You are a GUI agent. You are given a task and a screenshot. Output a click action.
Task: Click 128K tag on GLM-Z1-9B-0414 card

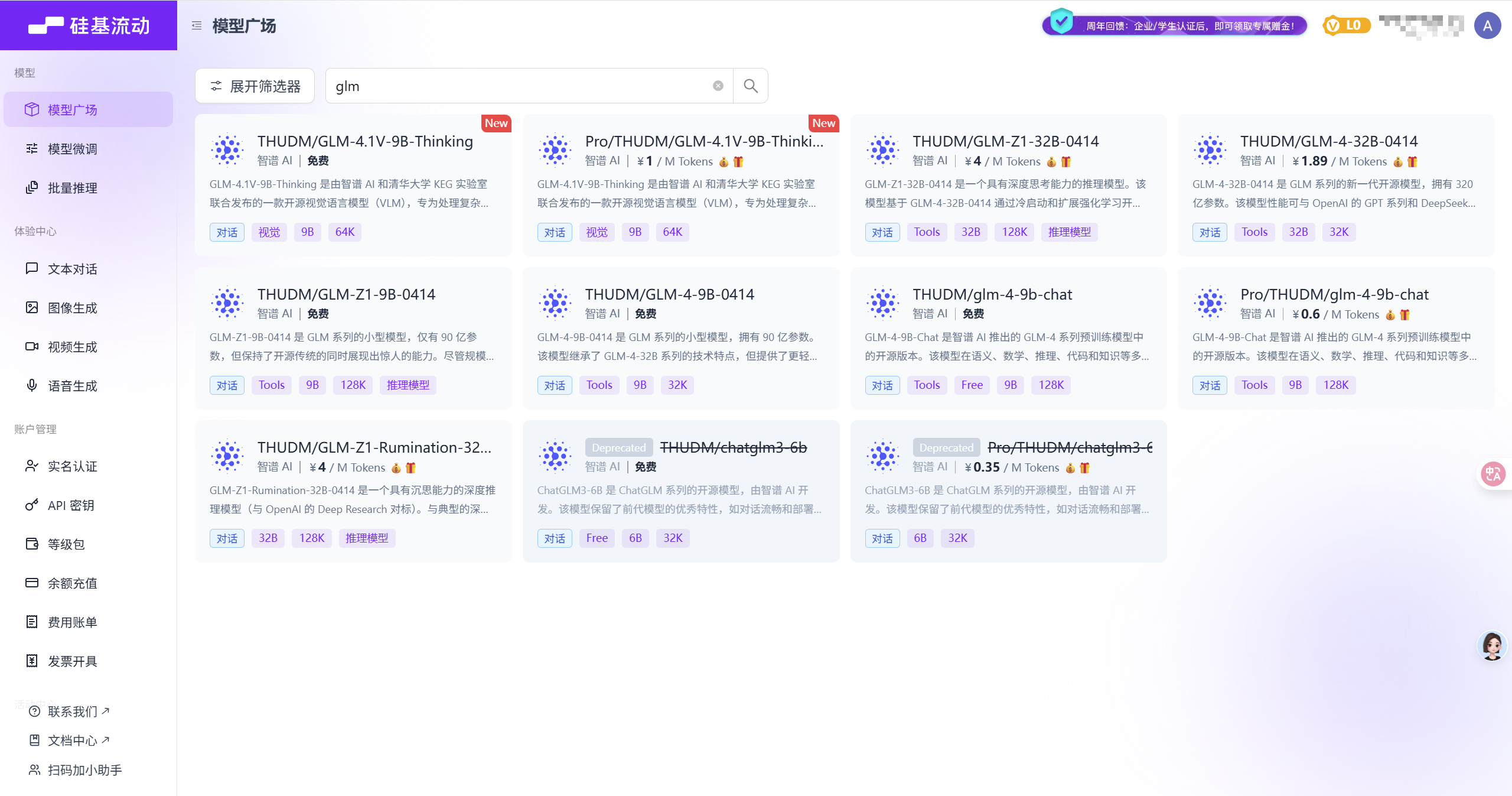click(x=353, y=385)
